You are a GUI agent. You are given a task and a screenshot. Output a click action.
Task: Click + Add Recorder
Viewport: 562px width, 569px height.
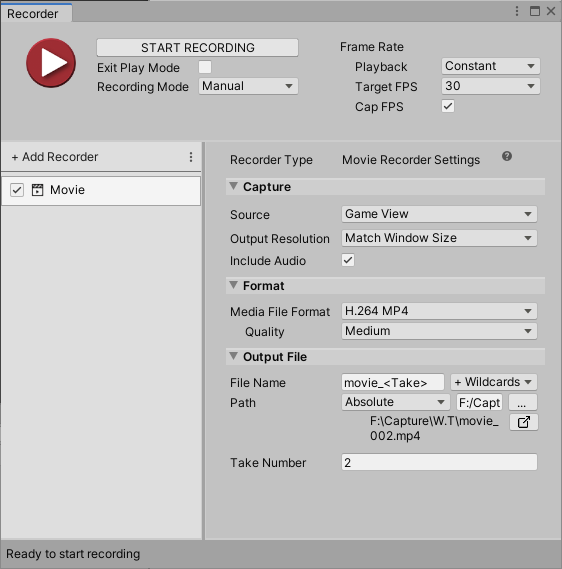[55, 157]
